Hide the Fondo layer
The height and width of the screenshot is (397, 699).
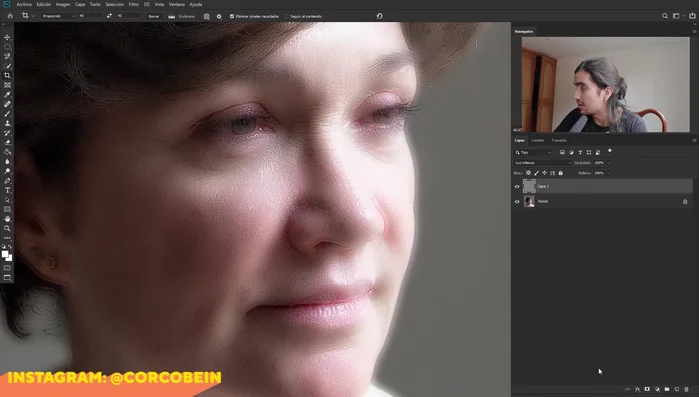[517, 201]
